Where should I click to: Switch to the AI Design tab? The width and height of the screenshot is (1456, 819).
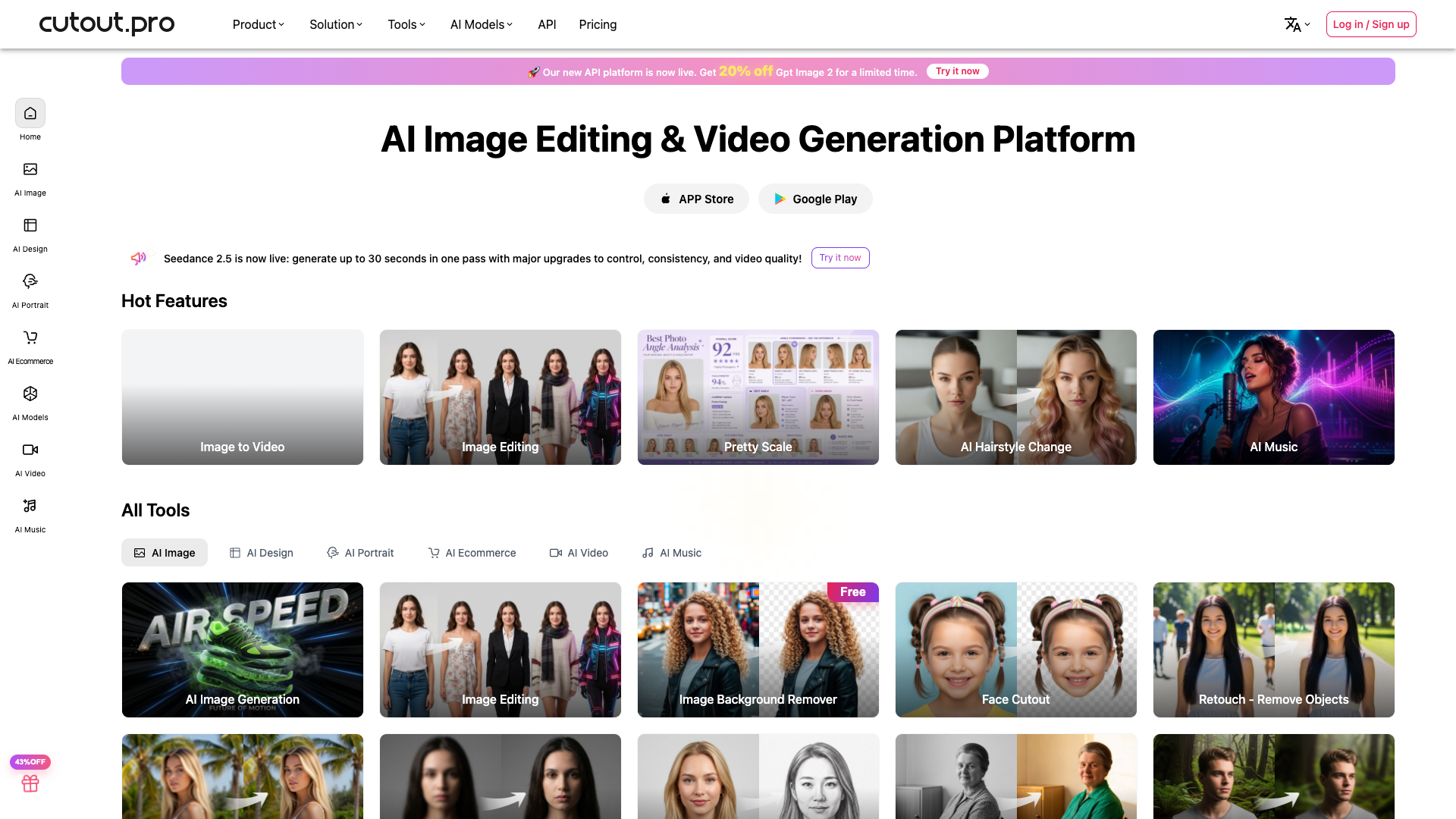point(262,553)
